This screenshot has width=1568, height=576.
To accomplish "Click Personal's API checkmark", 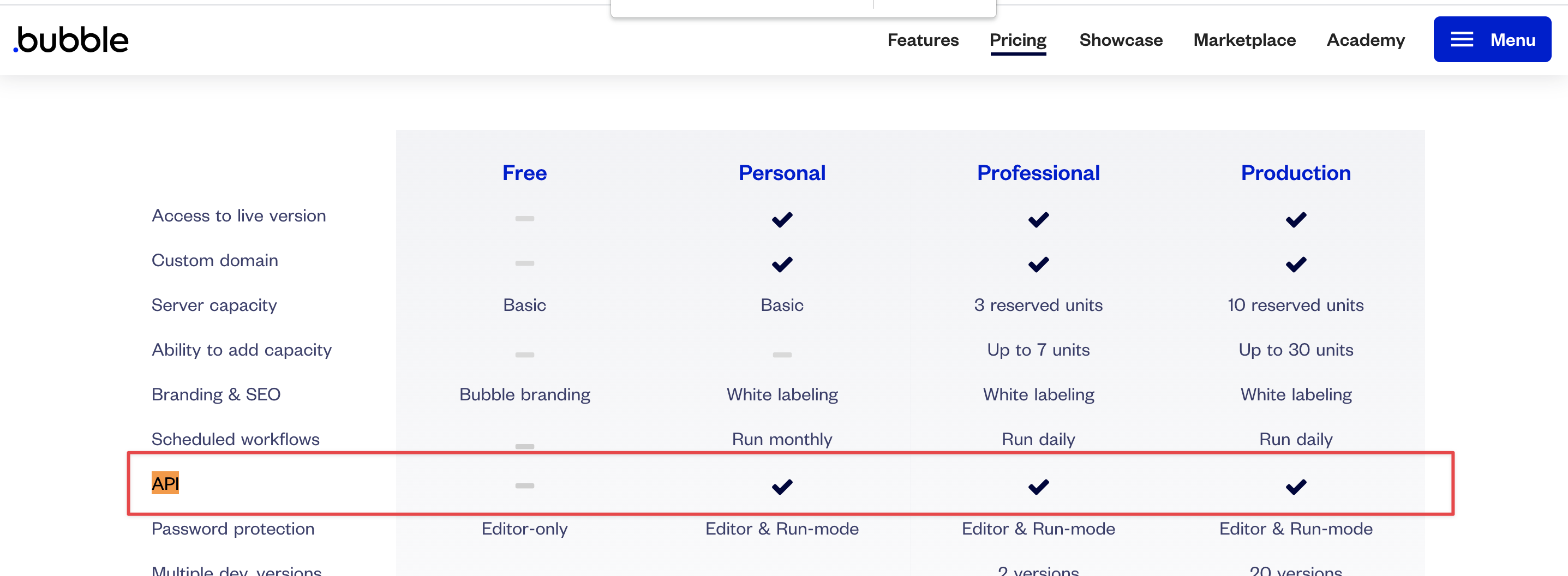I will click(x=782, y=486).
